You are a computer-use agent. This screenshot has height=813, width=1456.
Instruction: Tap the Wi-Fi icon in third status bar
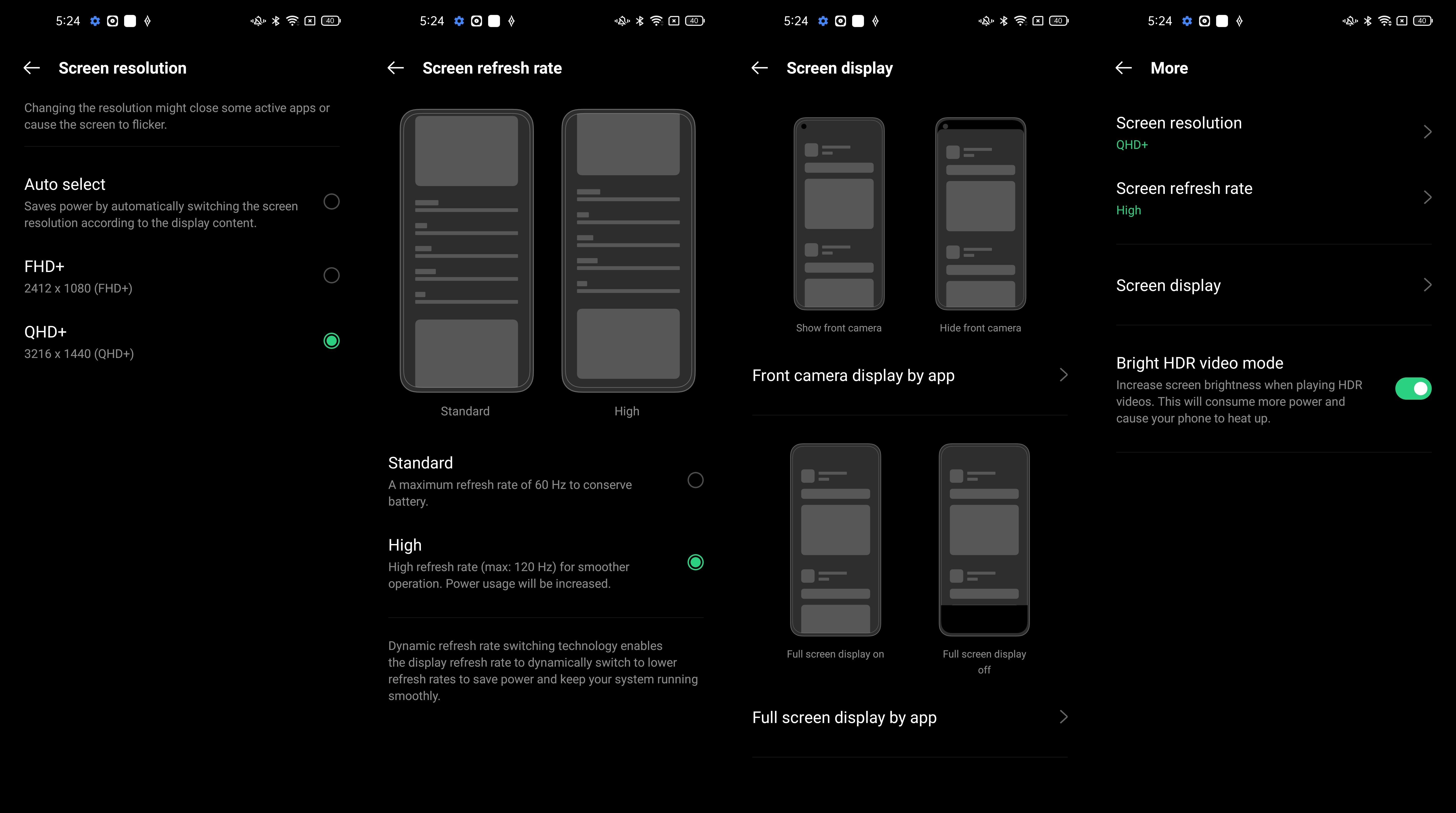pos(1020,21)
